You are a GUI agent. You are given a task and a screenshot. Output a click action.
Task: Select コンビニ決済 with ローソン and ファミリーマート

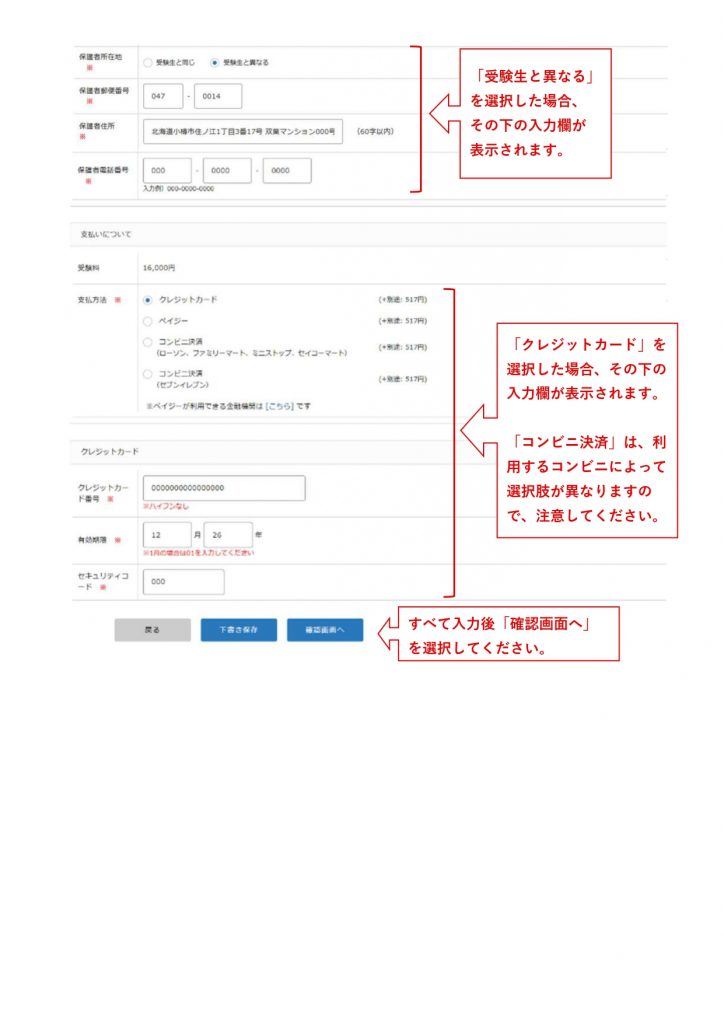(148, 343)
